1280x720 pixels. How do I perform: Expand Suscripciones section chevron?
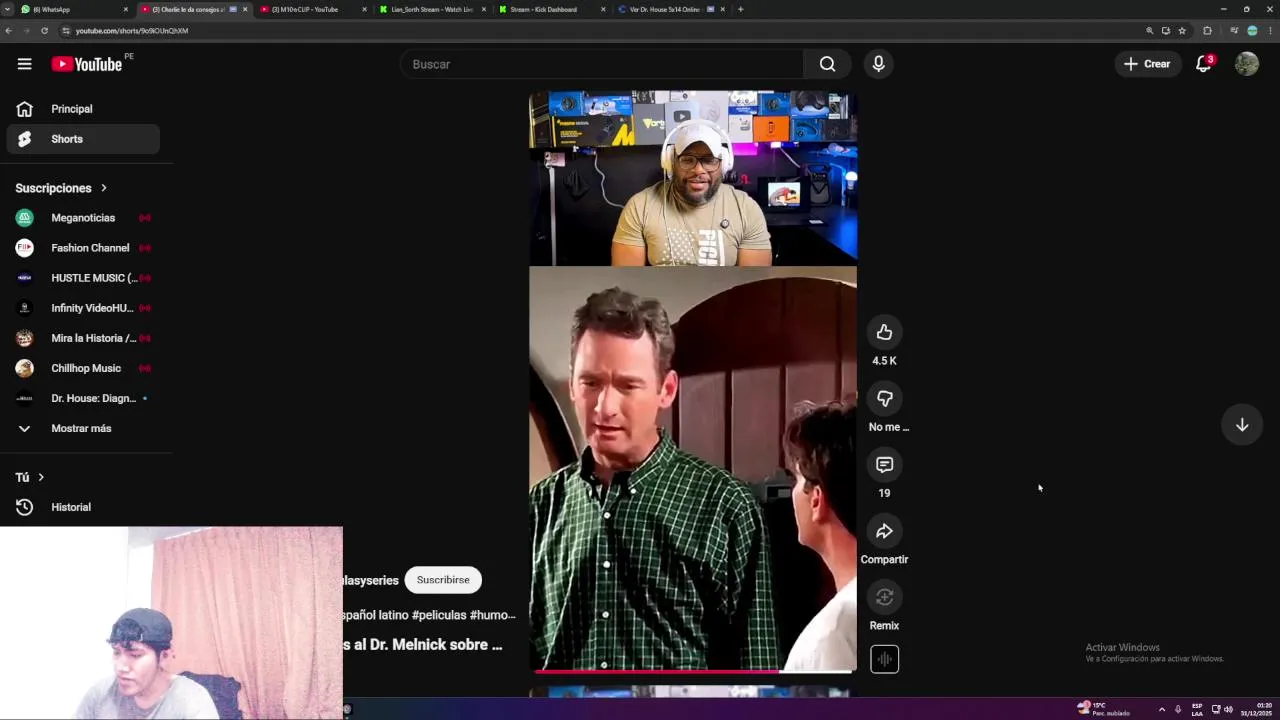point(103,188)
